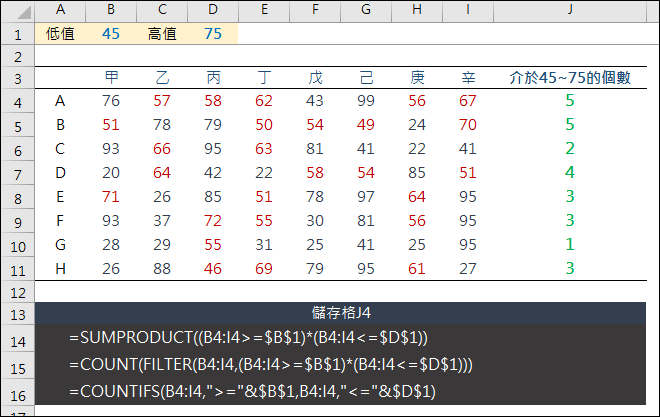This screenshot has height=417, width=660.
Task: Click row label D in cell A7
Action: 60,173
